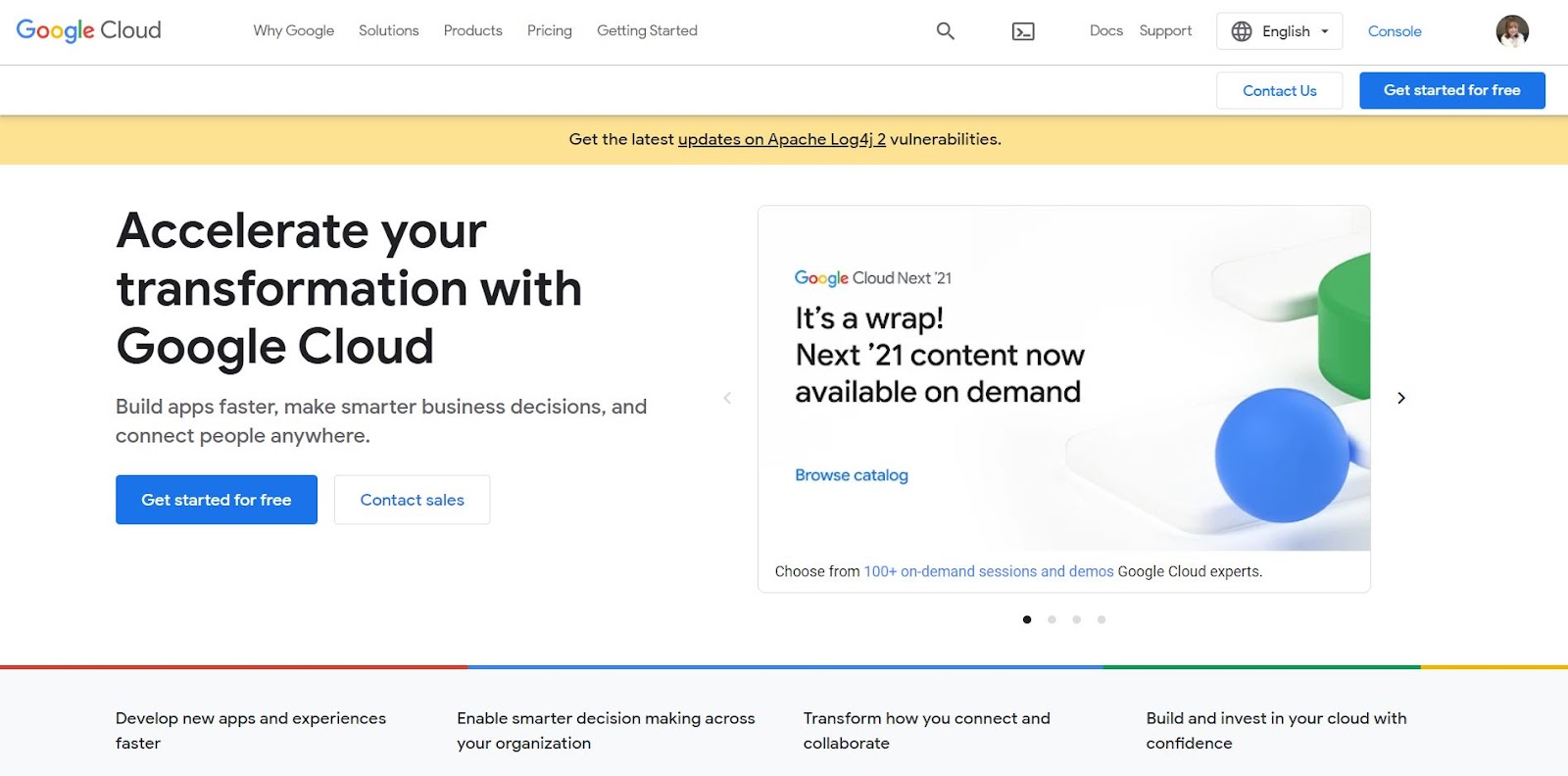Click the Contact sales button
The width and height of the screenshot is (1568, 776).
pos(413,500)
